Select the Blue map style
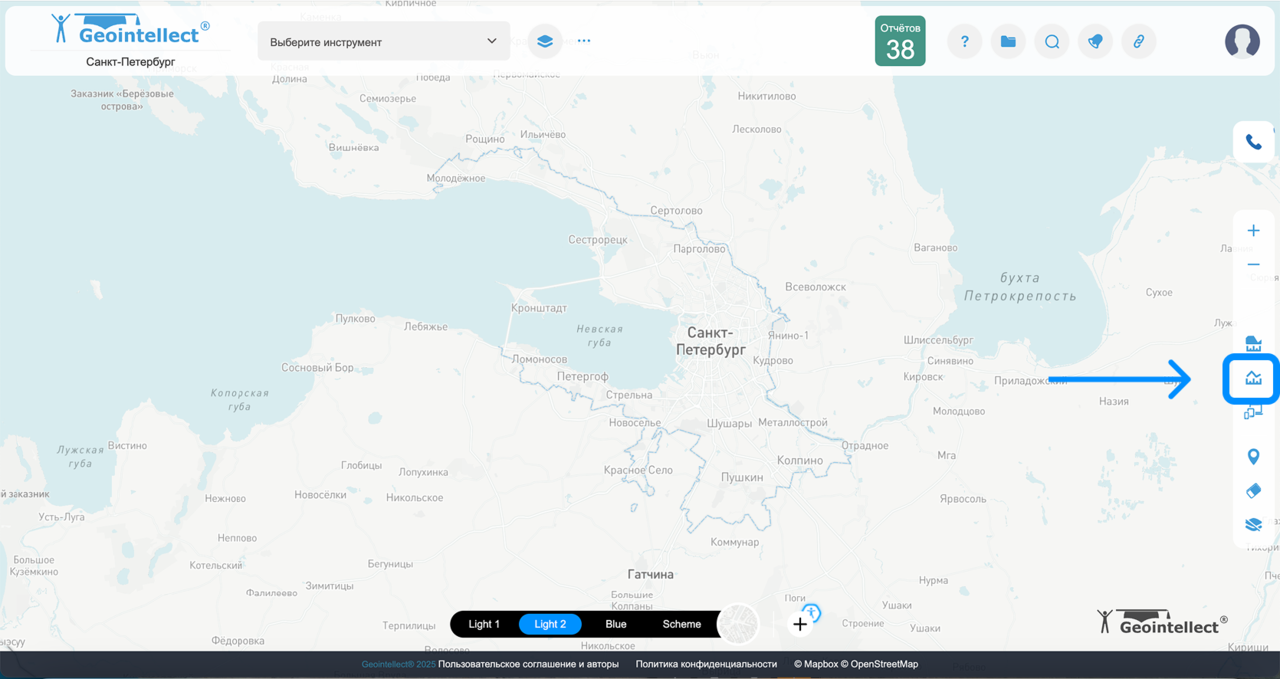1280x679 pixels. [616, 624]
